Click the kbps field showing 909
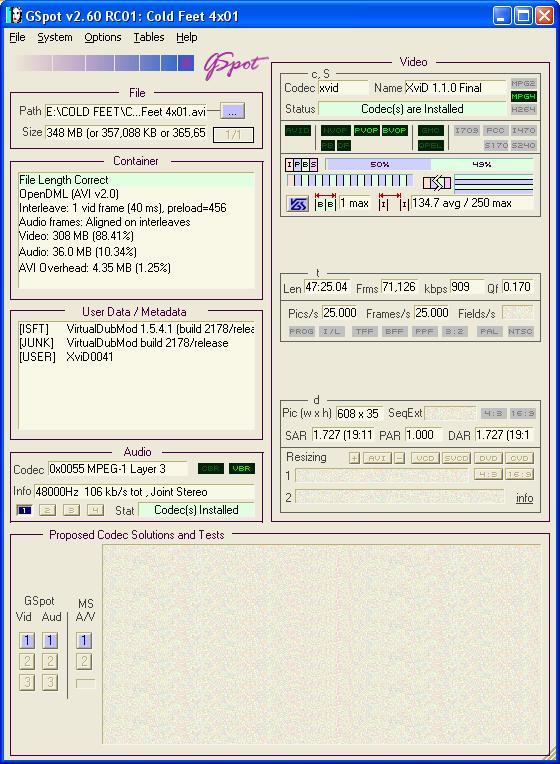 pos(466,287)
